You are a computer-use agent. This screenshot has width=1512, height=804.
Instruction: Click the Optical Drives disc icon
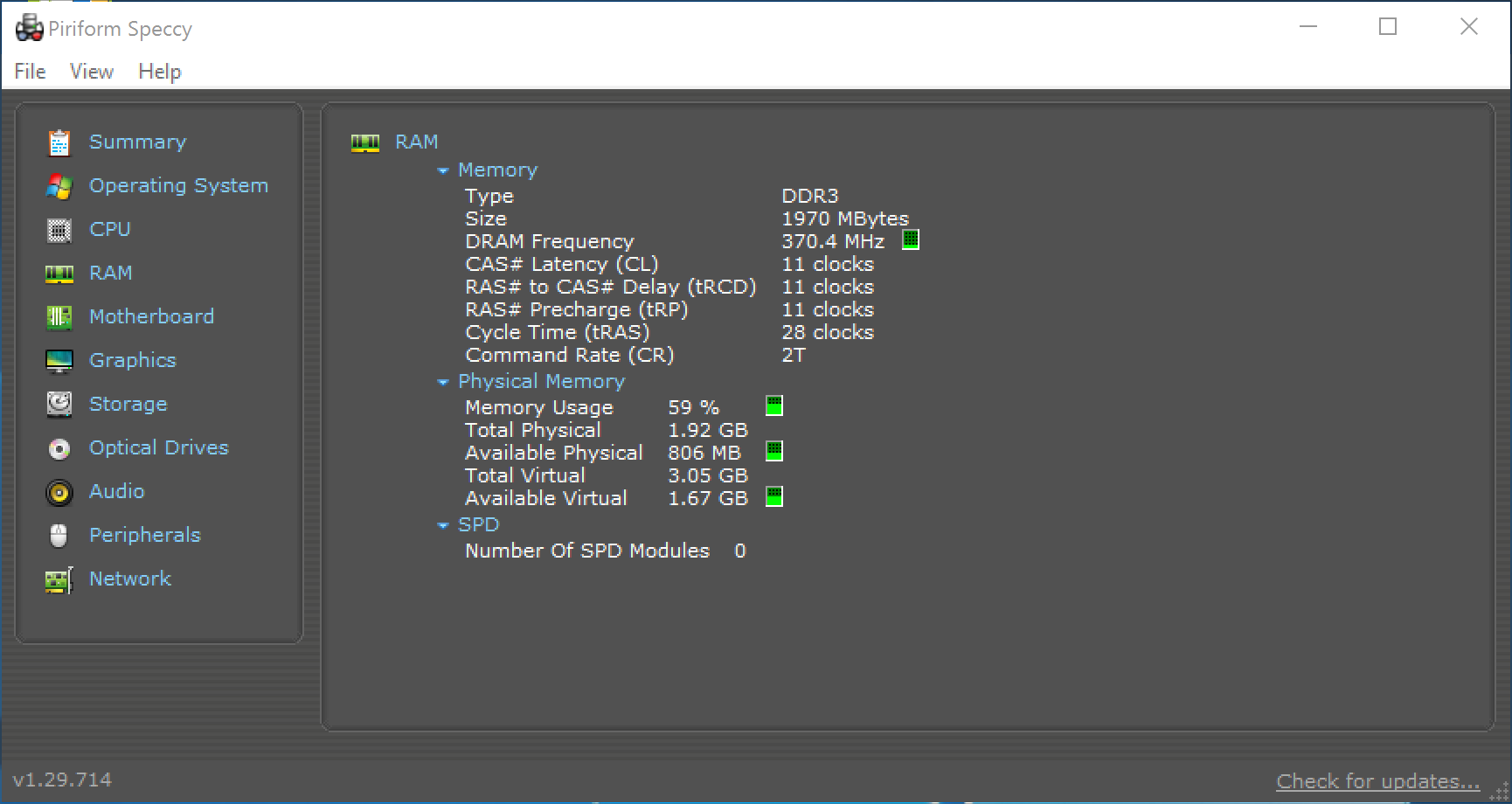[59, 448]
